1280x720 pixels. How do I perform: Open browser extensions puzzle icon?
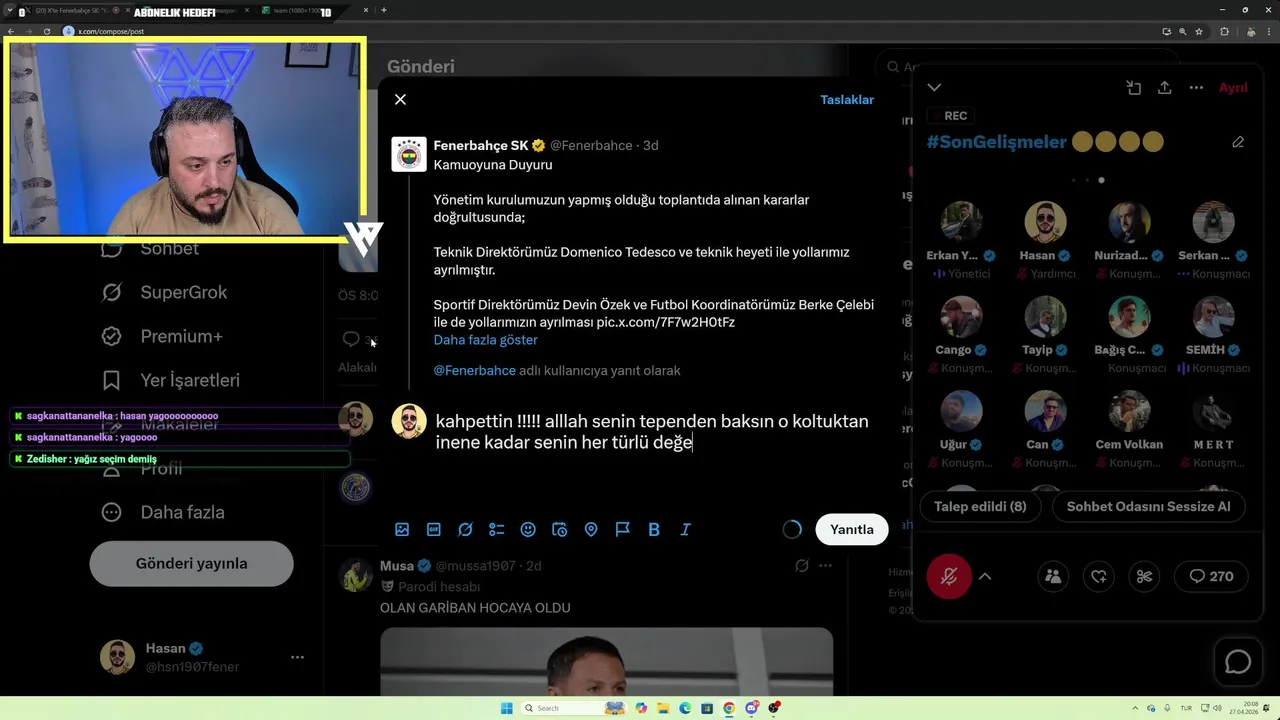[x=1224, y=31]
